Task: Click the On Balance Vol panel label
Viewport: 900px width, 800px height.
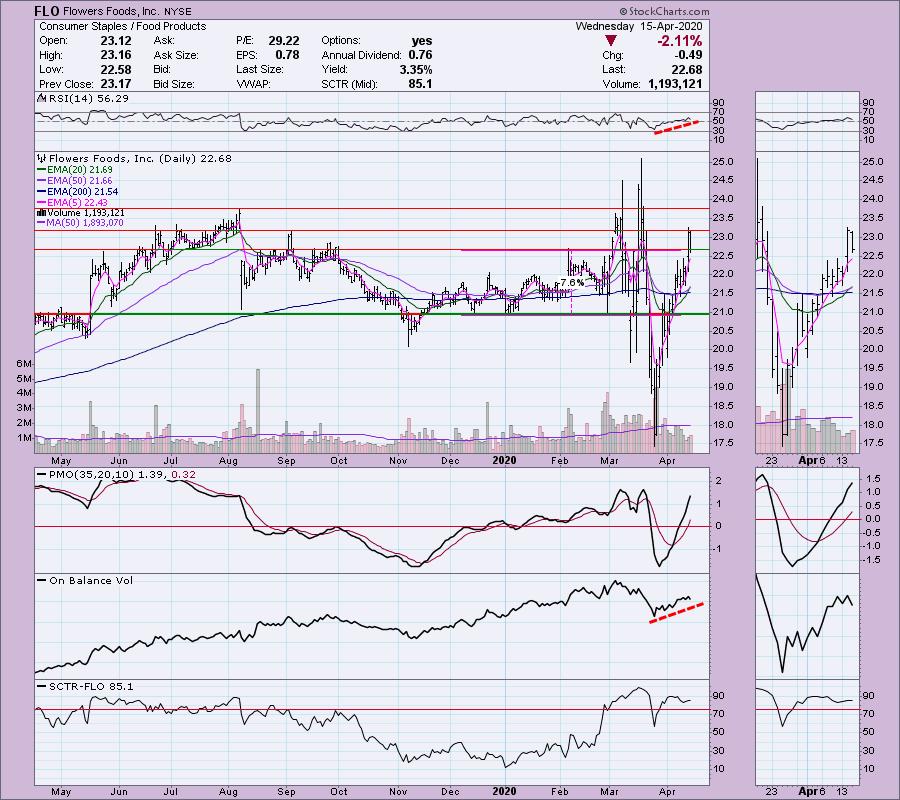Action: click(91, 580)
